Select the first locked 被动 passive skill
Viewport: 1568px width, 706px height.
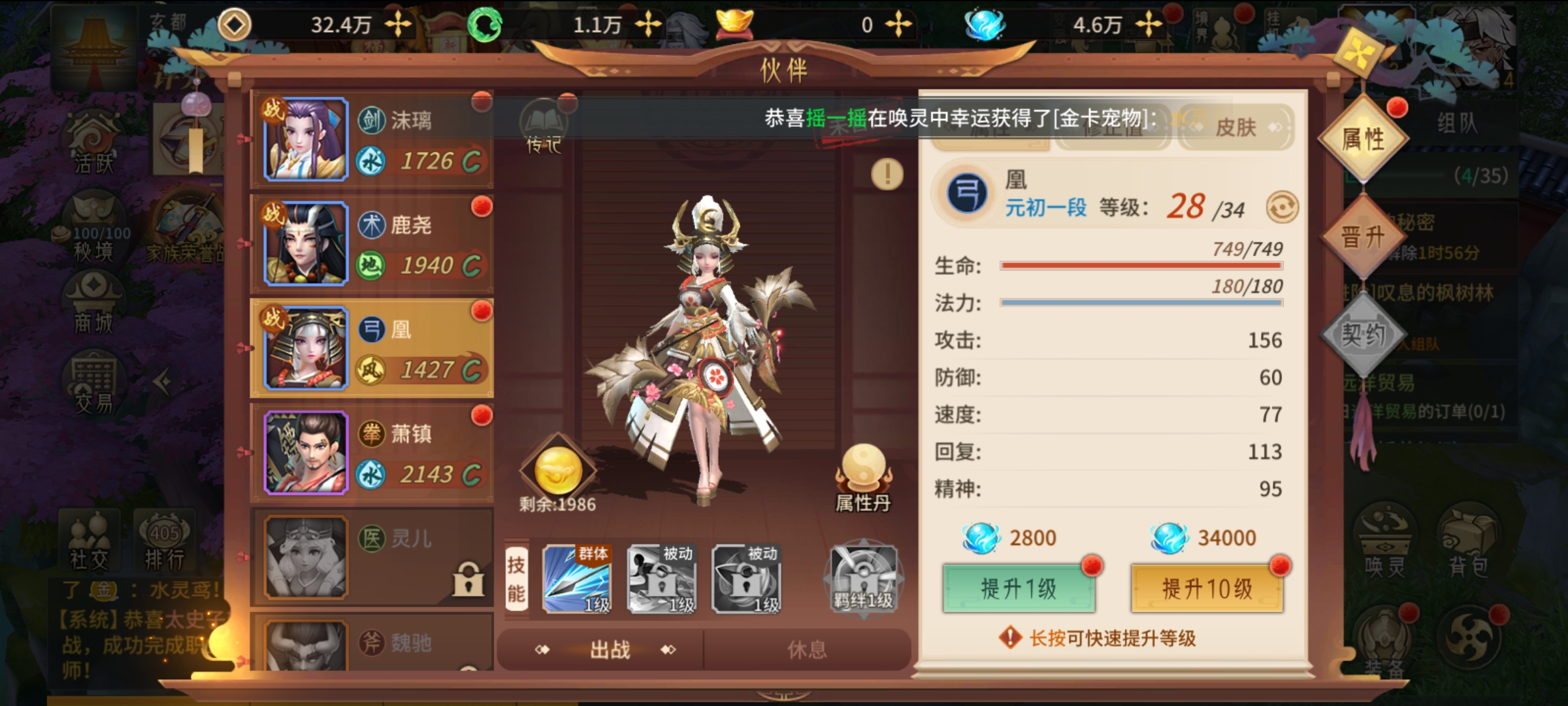[x=661, y=579]
